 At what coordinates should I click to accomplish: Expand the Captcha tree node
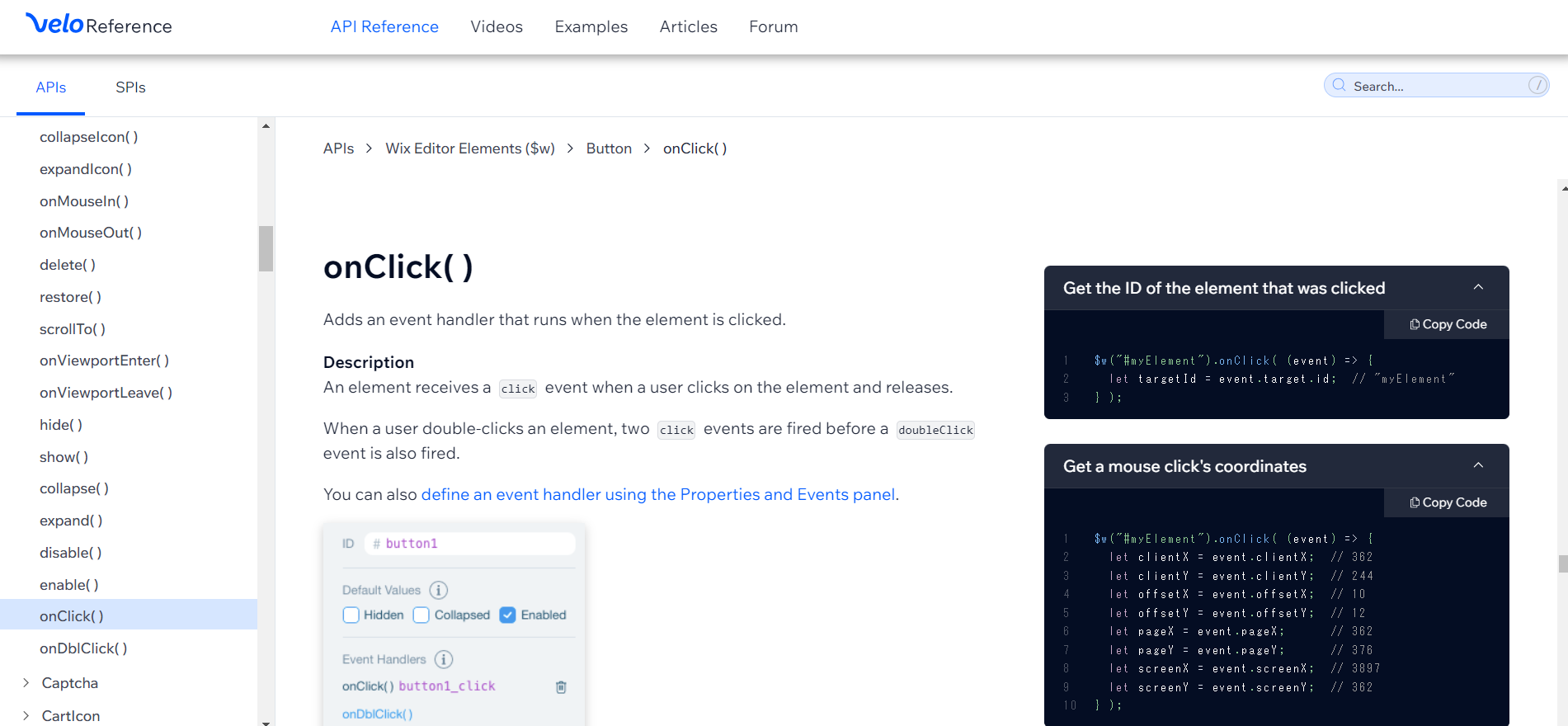(x=26, y=682)
